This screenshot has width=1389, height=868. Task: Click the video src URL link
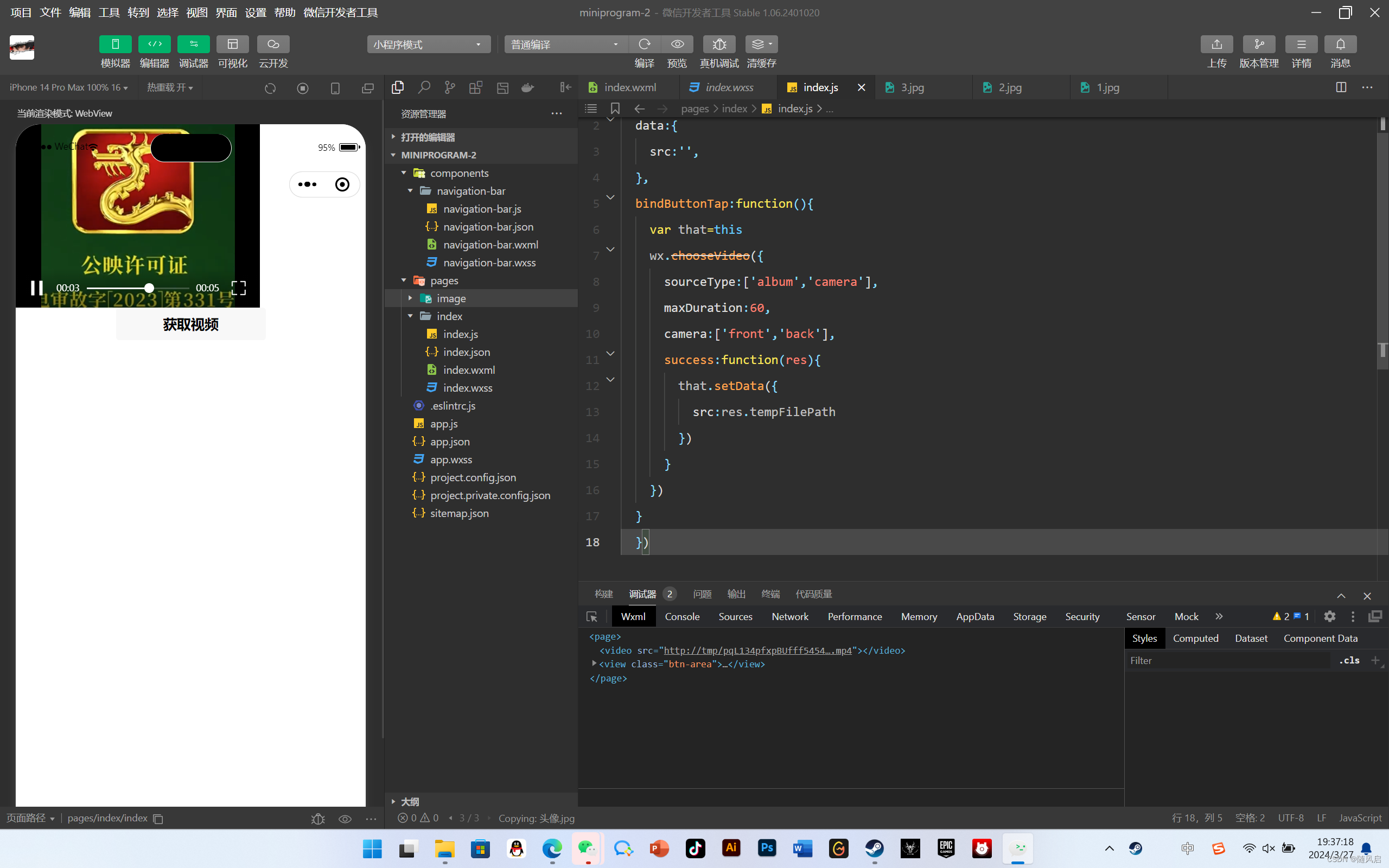click(757, 650)
